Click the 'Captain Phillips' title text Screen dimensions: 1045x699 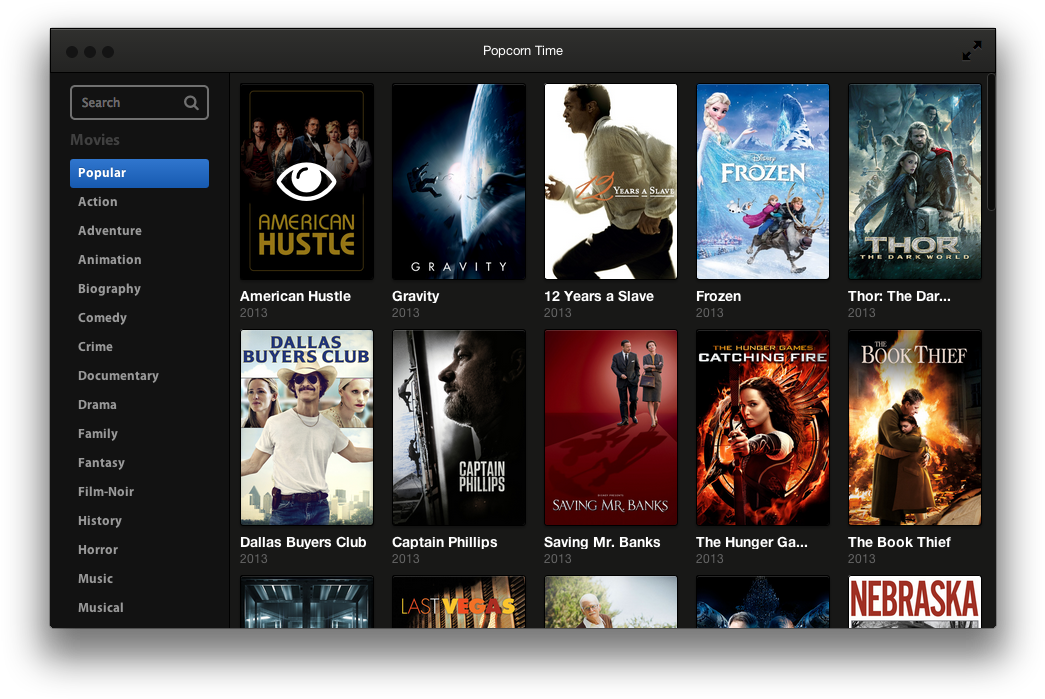click(x=445, y=542)
